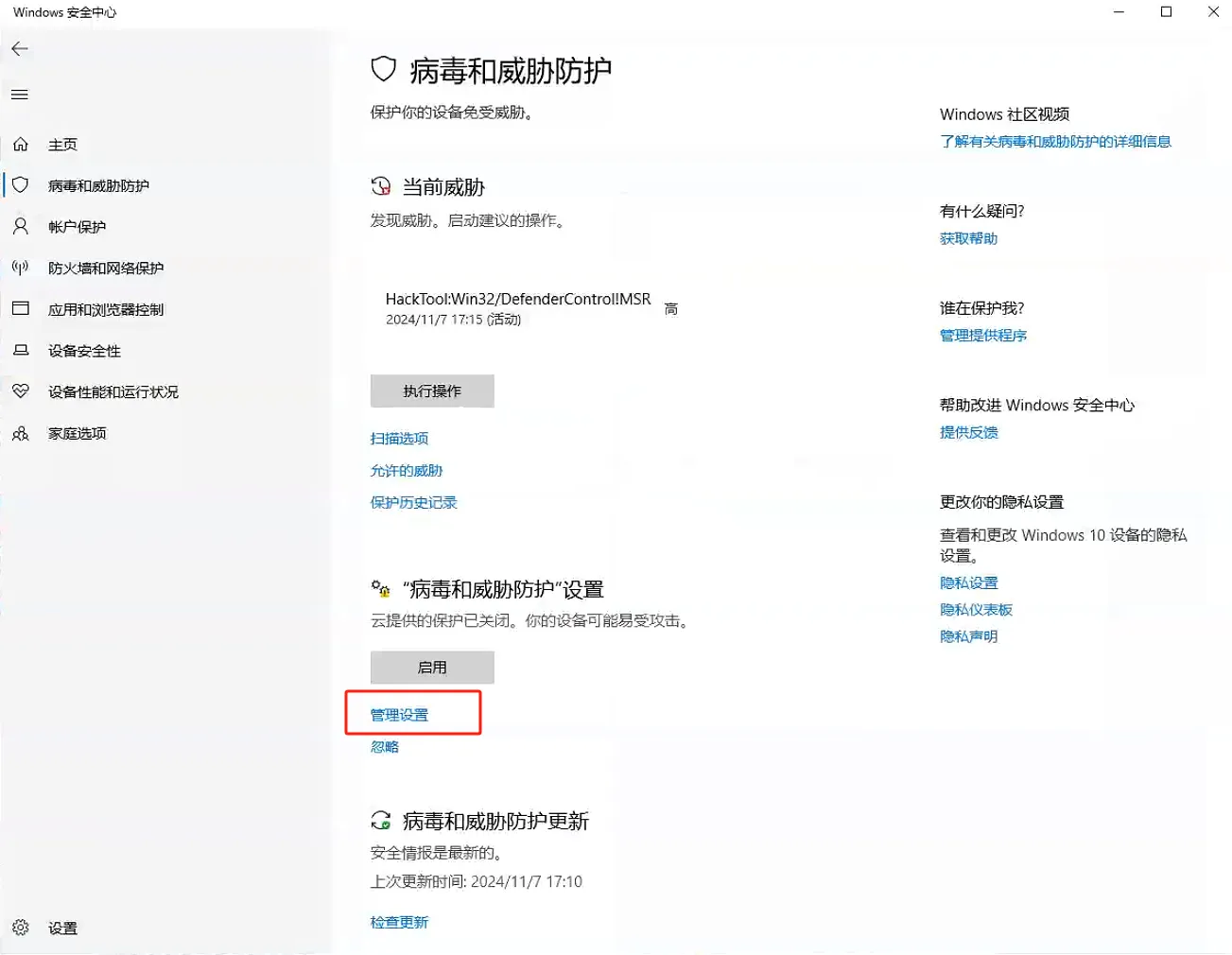
Task: Open the 隐私设置 link
Action: (x=969, y=583)
